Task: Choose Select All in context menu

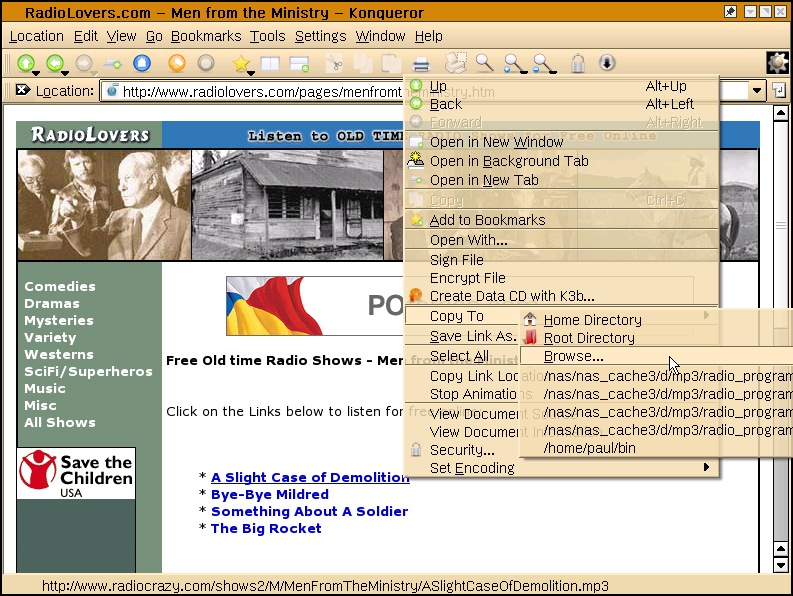Action: 463,356
